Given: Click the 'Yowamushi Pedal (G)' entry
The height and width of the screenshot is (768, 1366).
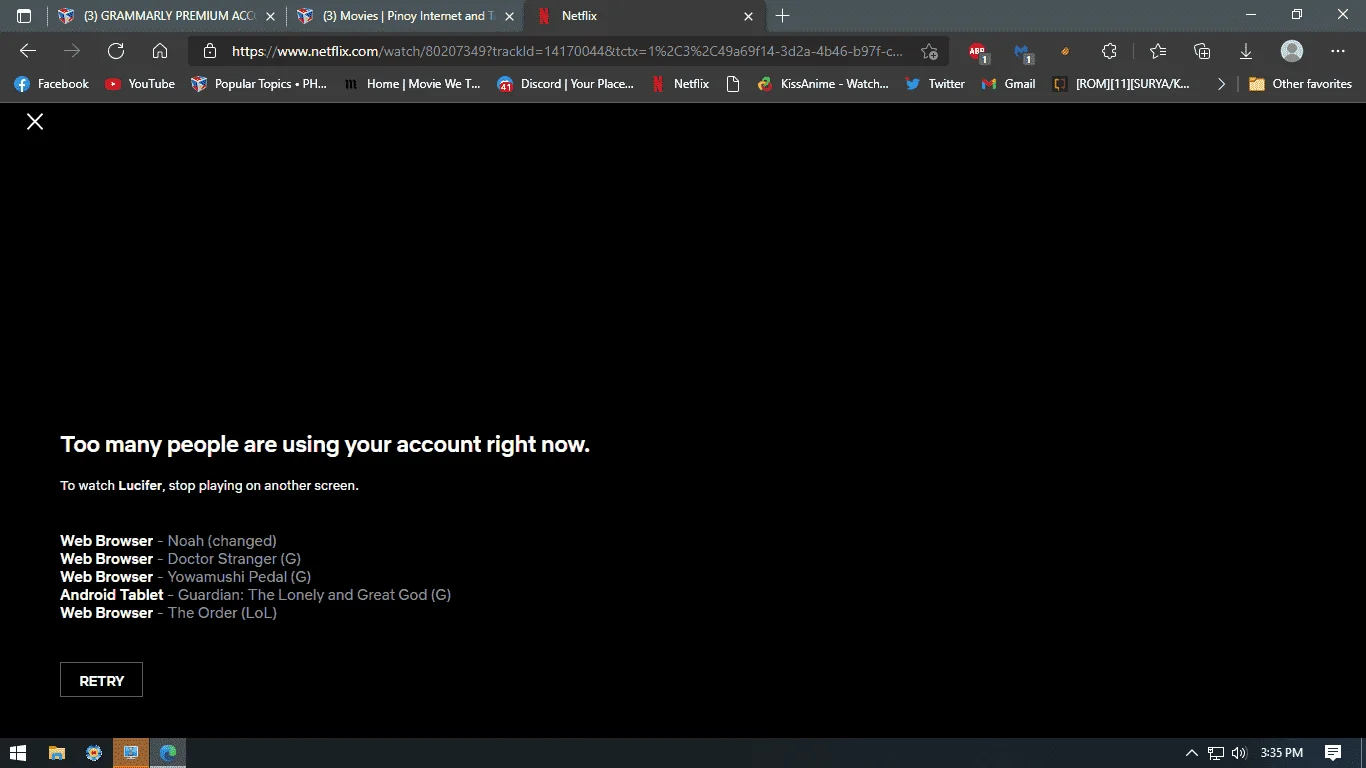Looking at the screenshot, I should tap(239, 577).
